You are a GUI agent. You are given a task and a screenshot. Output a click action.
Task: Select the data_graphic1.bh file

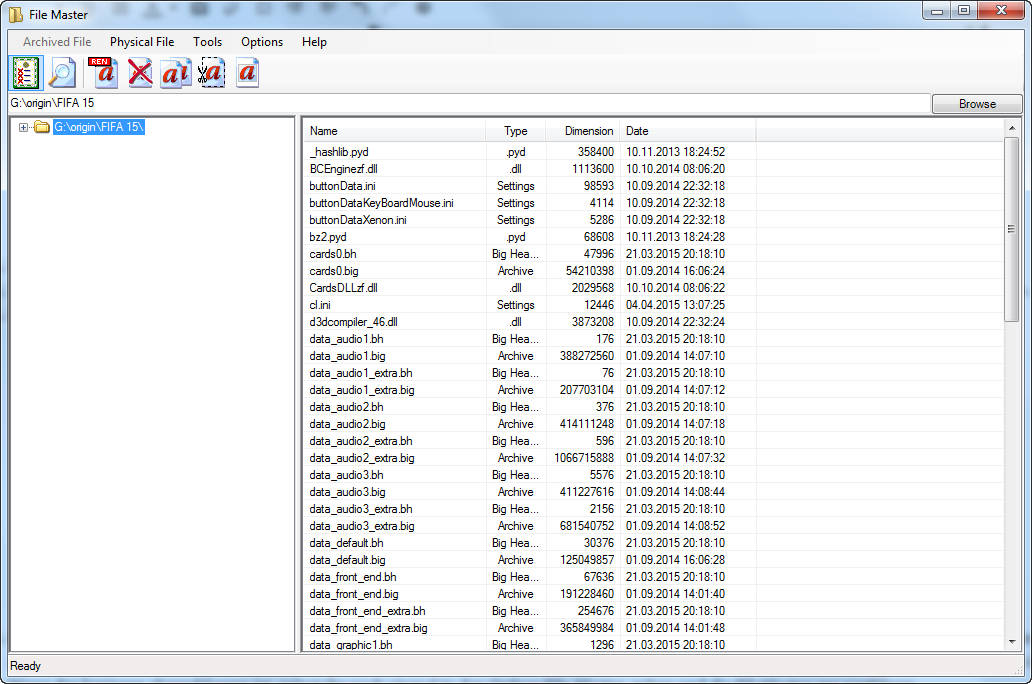coord(351,645)
